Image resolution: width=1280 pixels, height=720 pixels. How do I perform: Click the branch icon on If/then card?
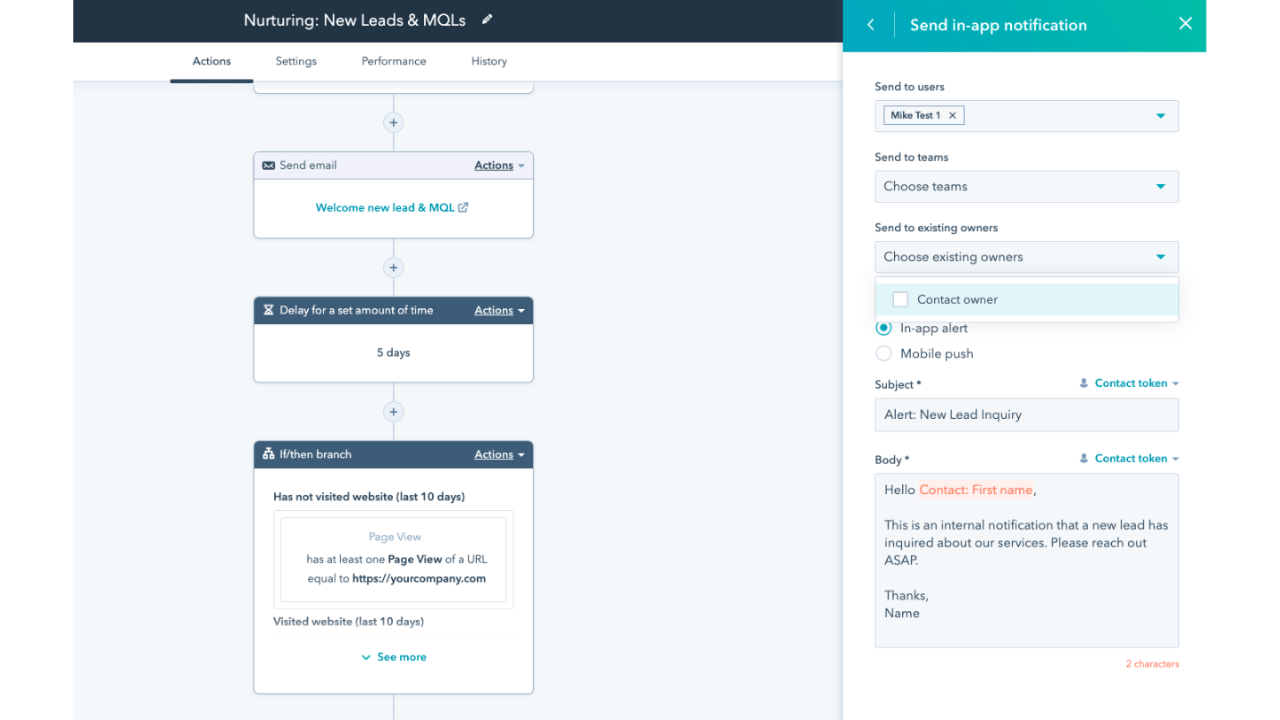(268, 454)
